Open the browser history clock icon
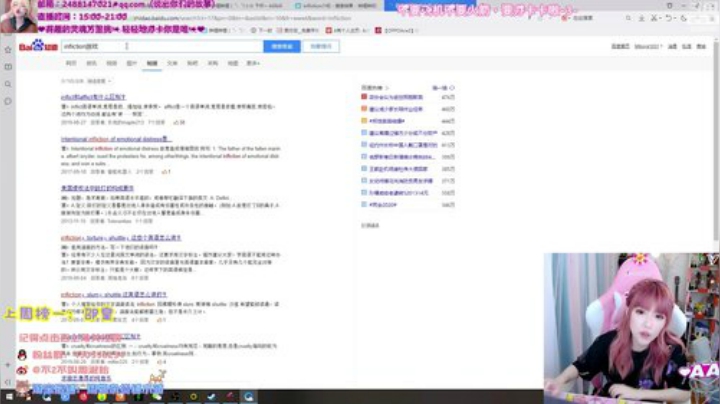The width and height of the screenshot is (720, 404). coord(684,18)
